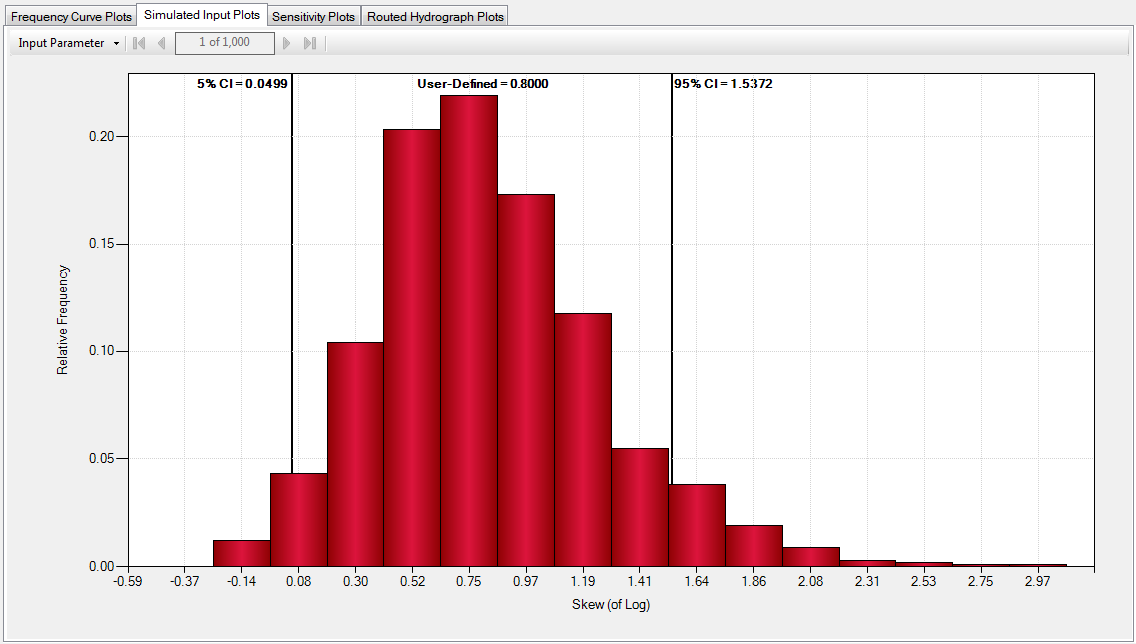Viewport: 1136px width, 644px height.
Task: Click the '95% CI = 1.5372' label
Action: [722, 84]
